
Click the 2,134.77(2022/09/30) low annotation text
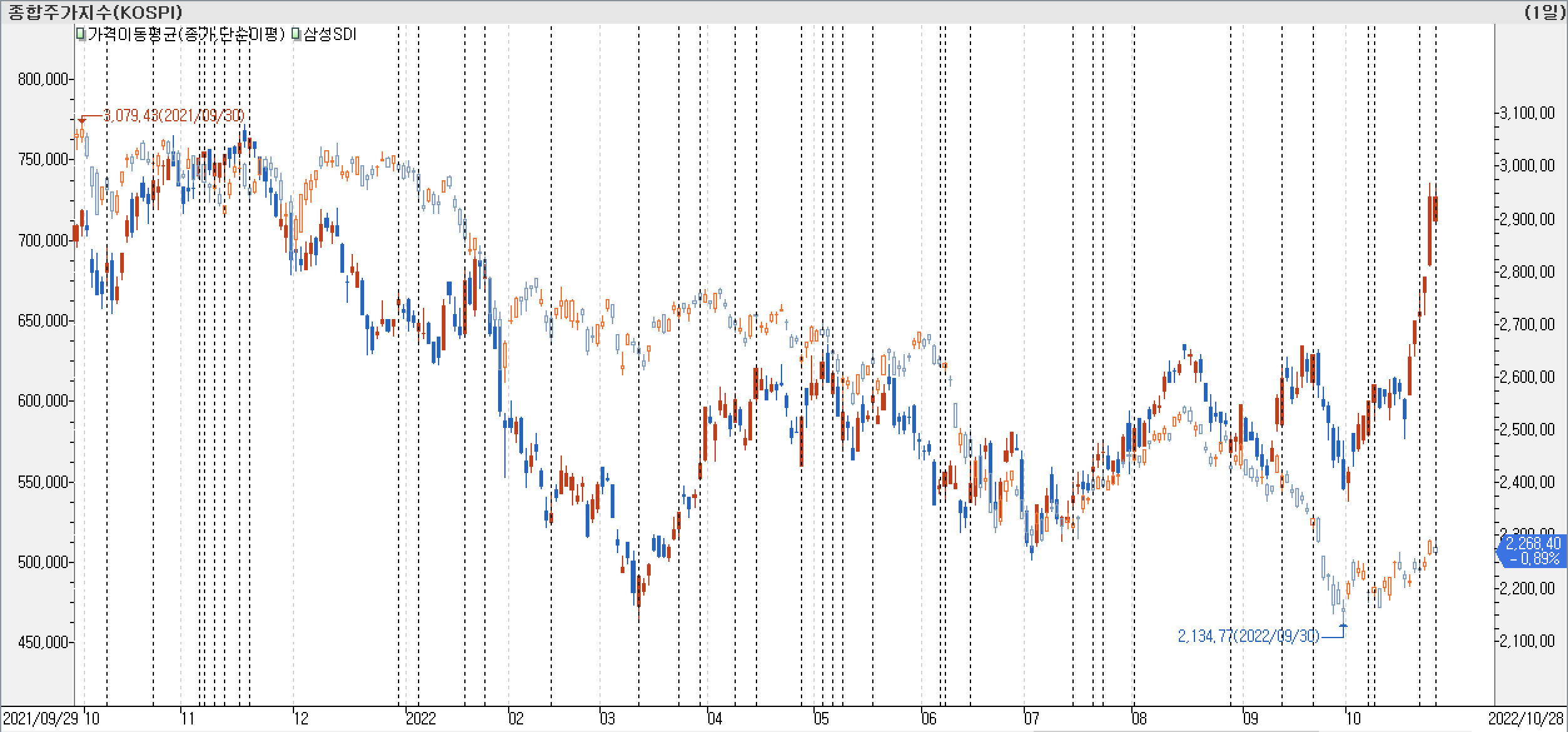[1248, 636]
